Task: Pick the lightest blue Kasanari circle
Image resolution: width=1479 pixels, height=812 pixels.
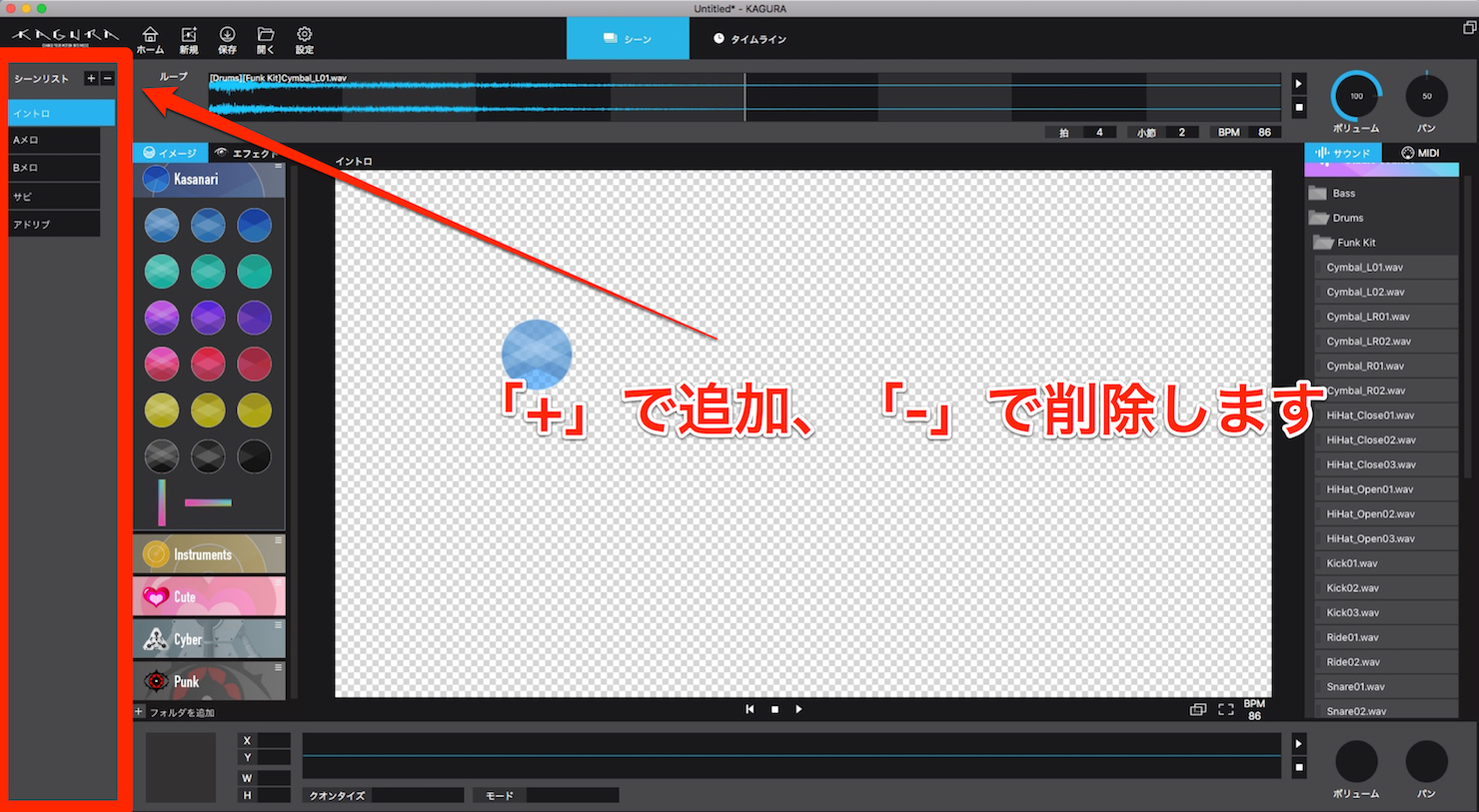Action: tap(162, 225)
